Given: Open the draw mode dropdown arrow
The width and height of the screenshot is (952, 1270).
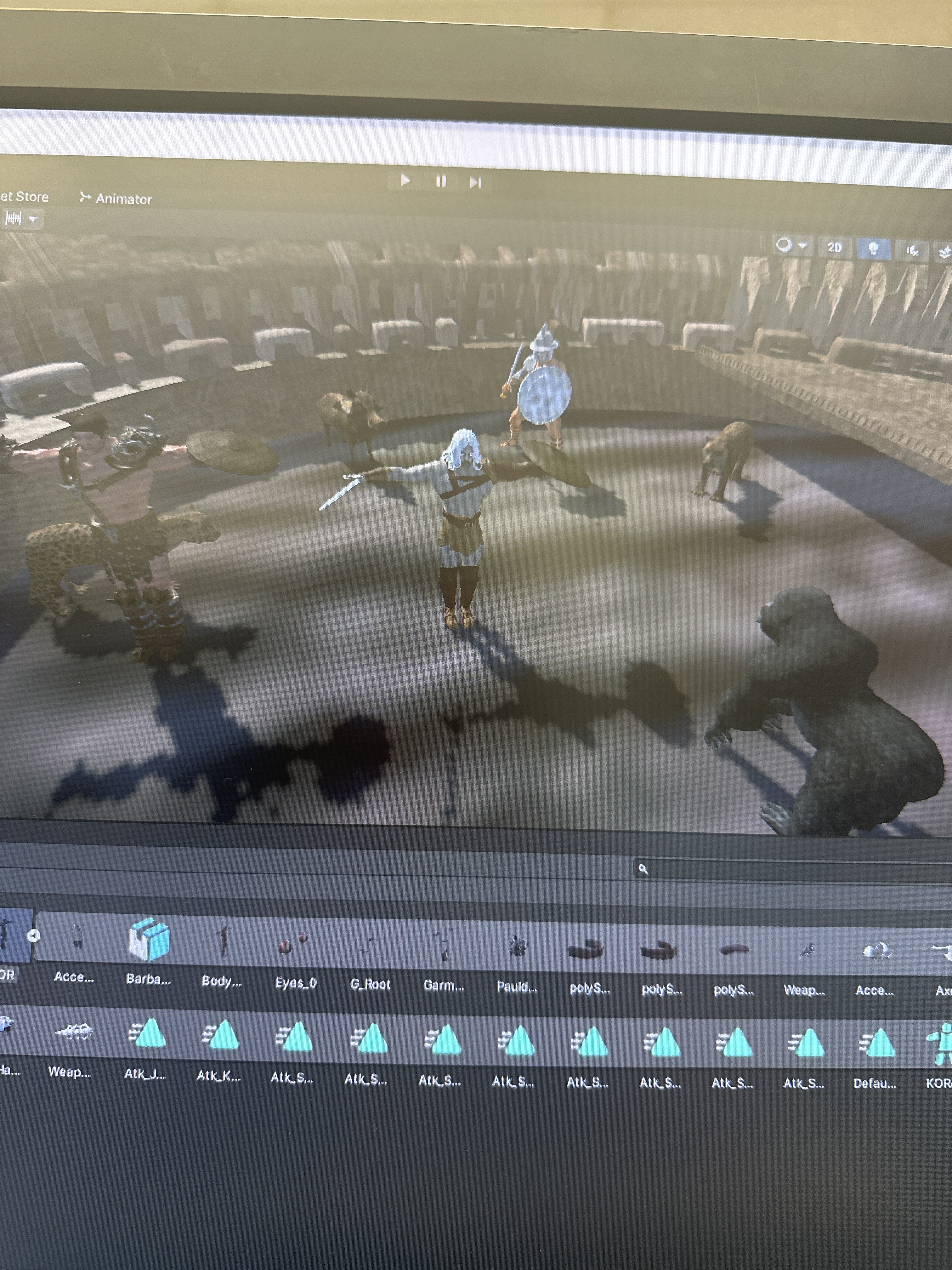Looking at the screenshot, I should tap(803, 246).
